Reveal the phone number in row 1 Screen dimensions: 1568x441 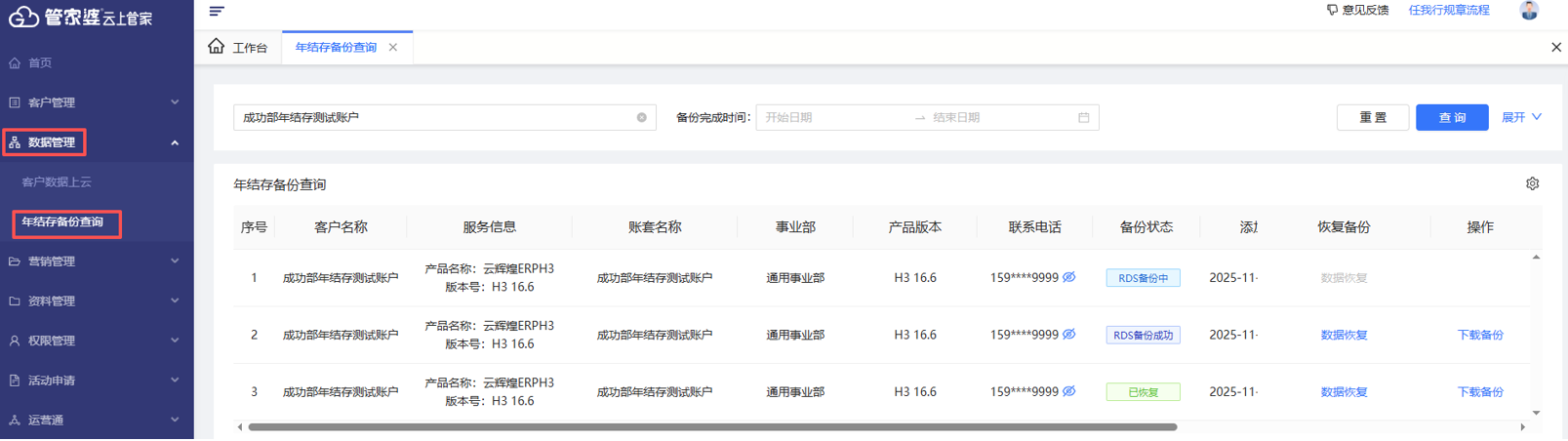click(1069, 278)
